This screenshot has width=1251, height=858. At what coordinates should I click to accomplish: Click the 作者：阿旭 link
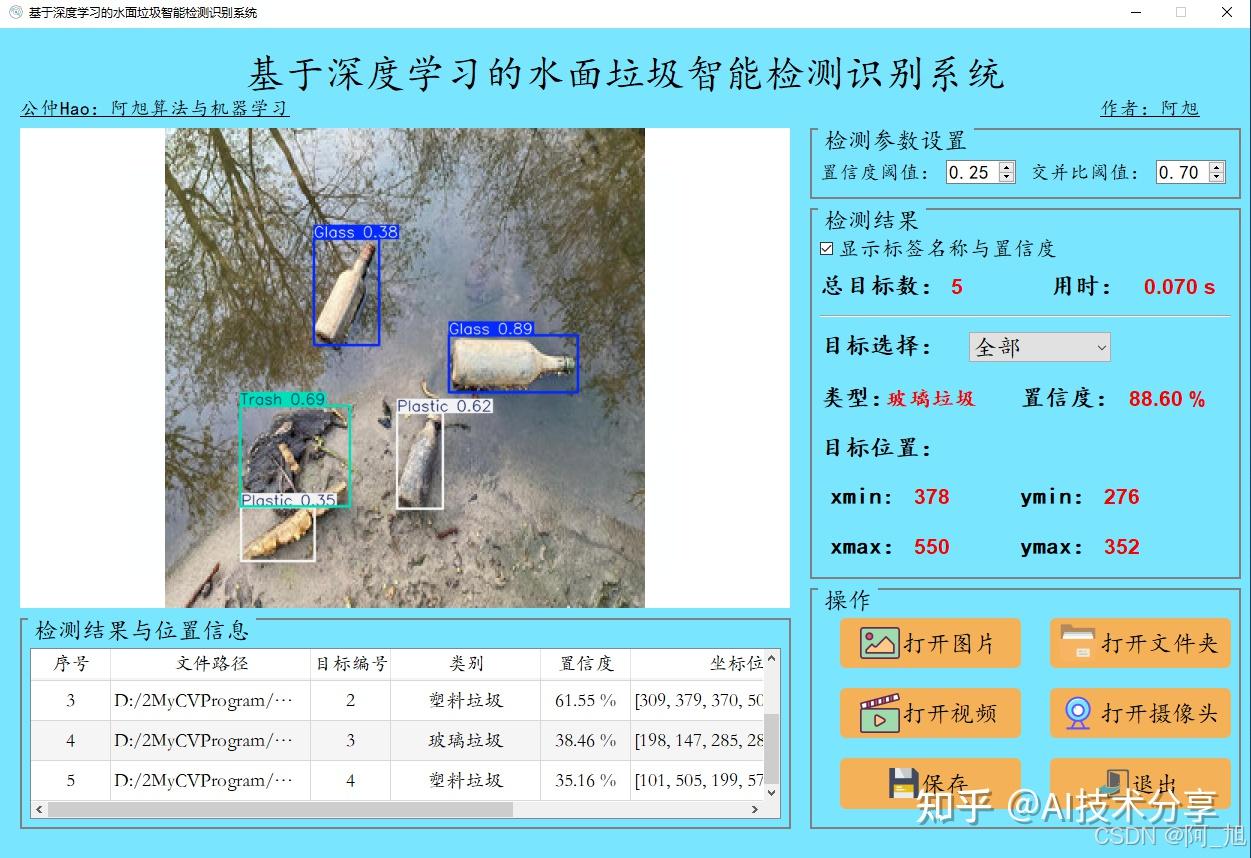point(1150,109)
